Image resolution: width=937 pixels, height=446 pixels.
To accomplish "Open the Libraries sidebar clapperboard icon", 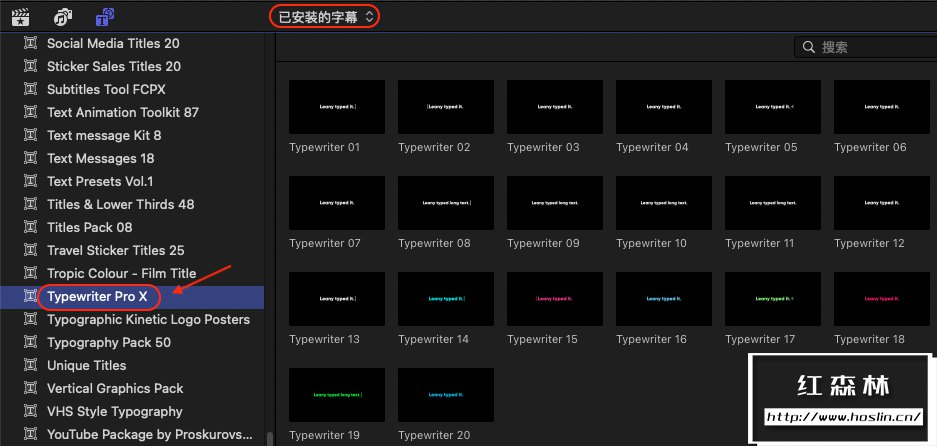I will pyautogui.click(x=21, y=17).
